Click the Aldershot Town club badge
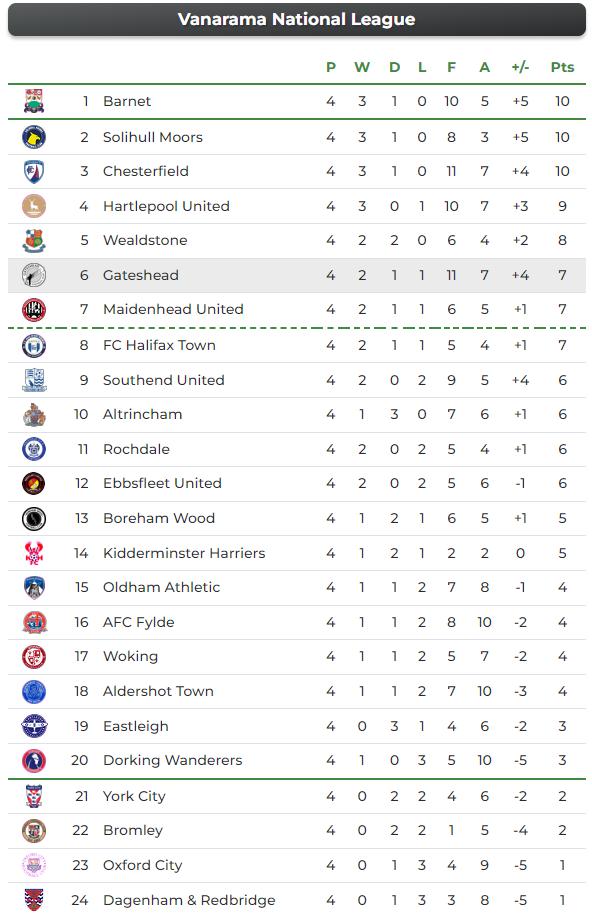592x915 pixels. pos(34,692)
